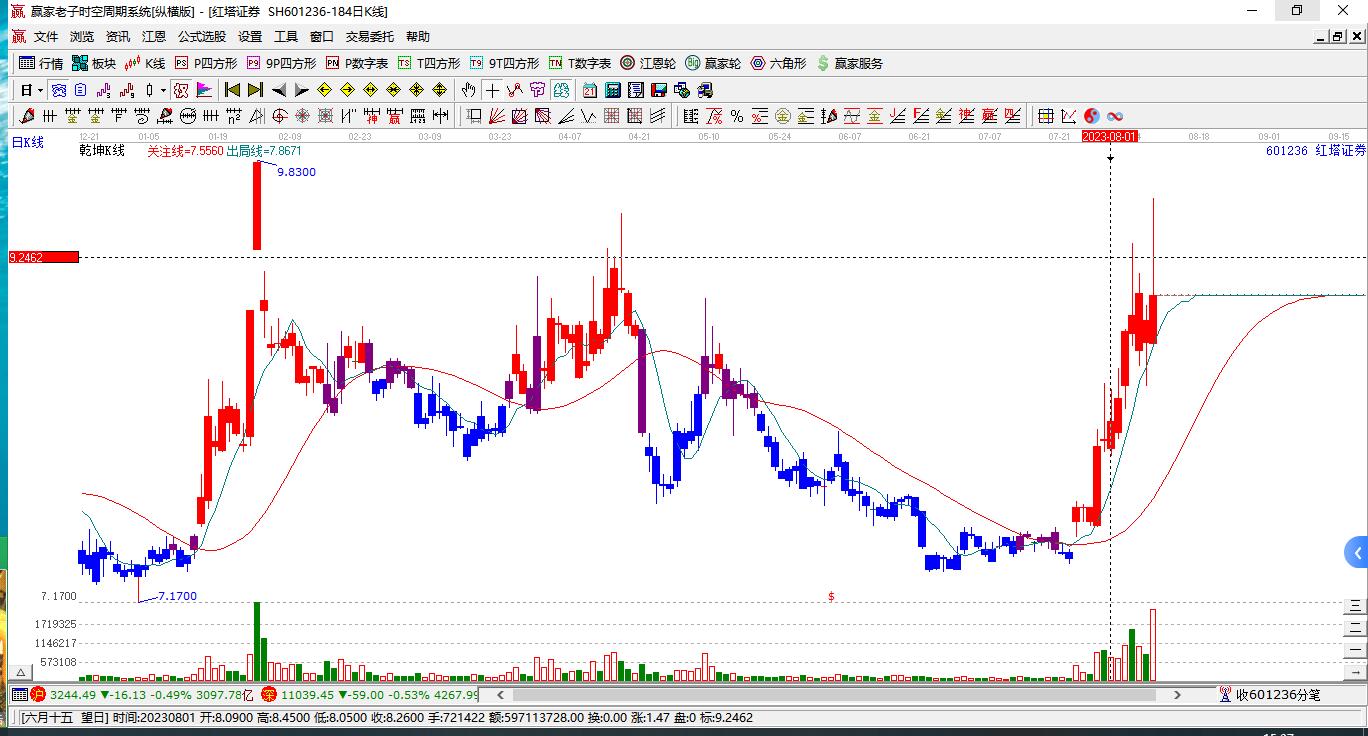This screenshot has width=1368, height=736.
Task: Open the 江恩轮 Gann wheel
Action: (648, 63)
